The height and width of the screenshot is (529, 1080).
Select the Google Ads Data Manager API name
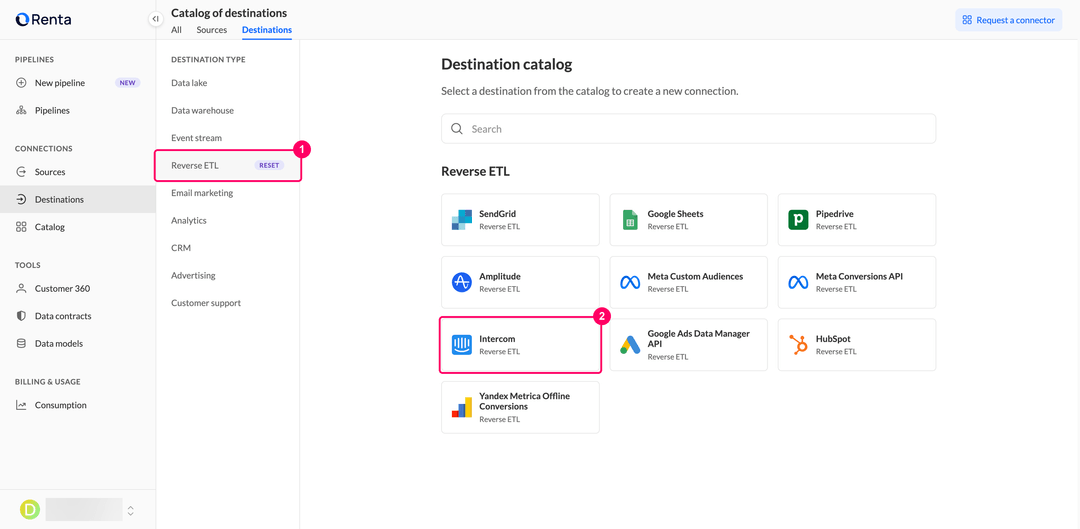click(698, 338)
